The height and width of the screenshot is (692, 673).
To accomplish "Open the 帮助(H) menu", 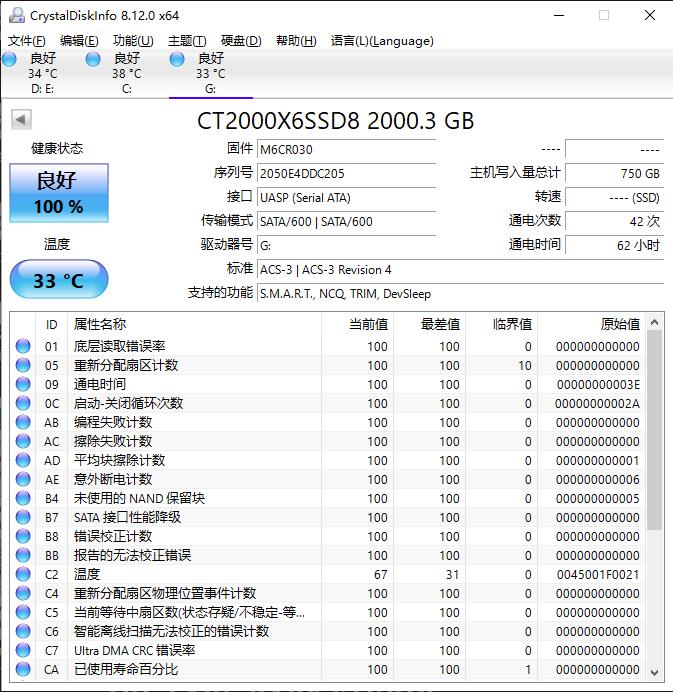I will pyautogui.click(x=296, y=41).
